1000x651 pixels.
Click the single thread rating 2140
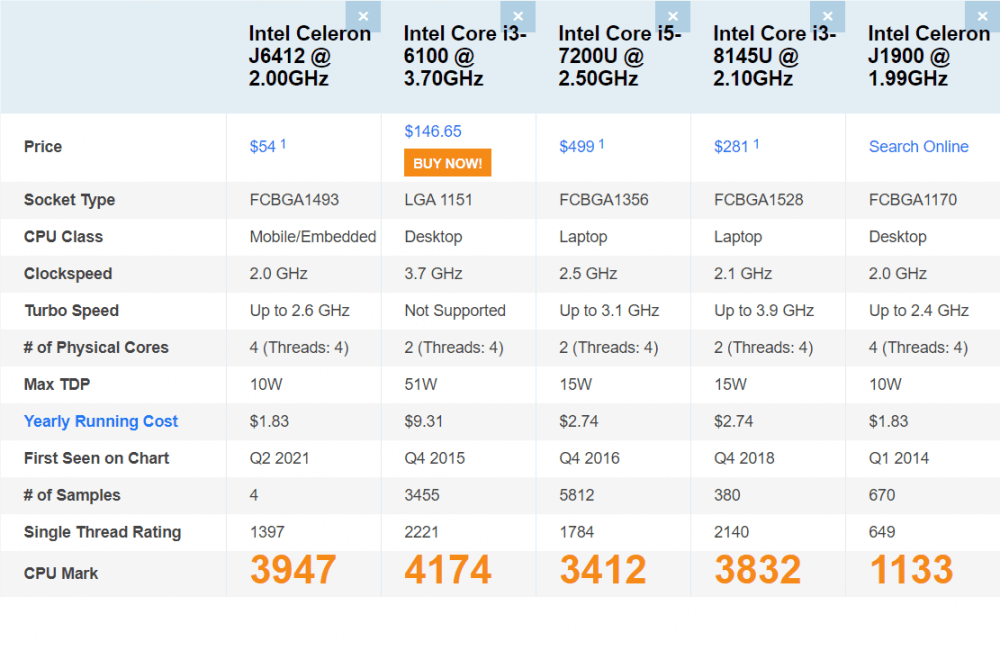tap(732, 532)
